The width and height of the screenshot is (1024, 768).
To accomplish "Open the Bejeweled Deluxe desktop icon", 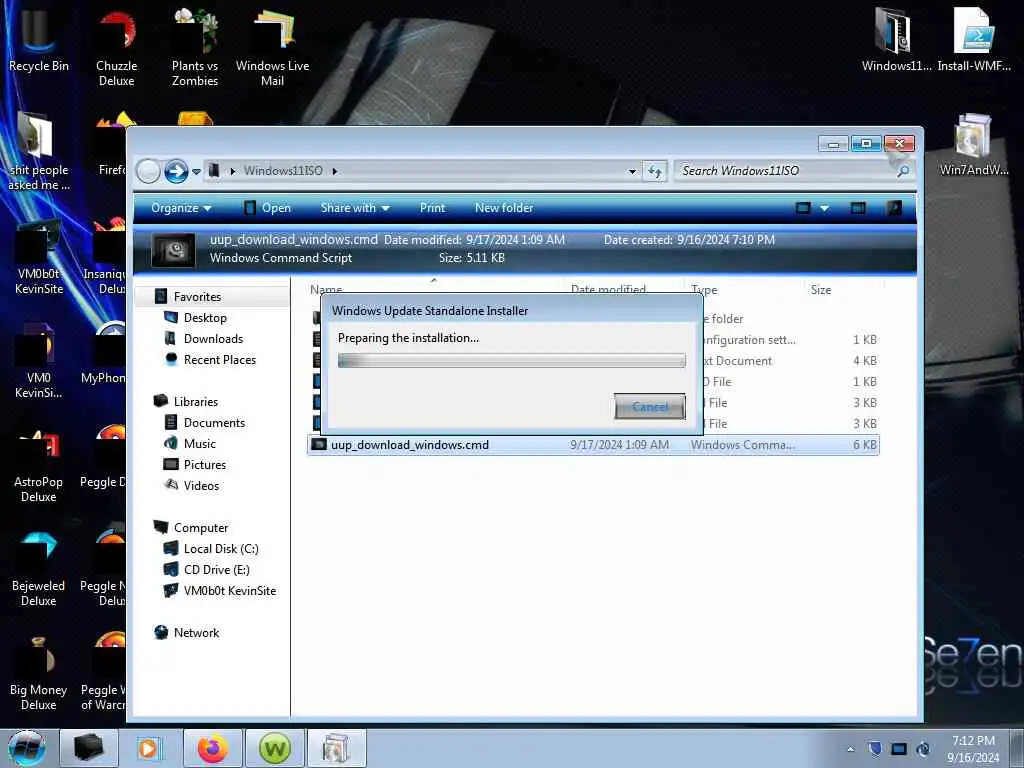I will point(39,567).
